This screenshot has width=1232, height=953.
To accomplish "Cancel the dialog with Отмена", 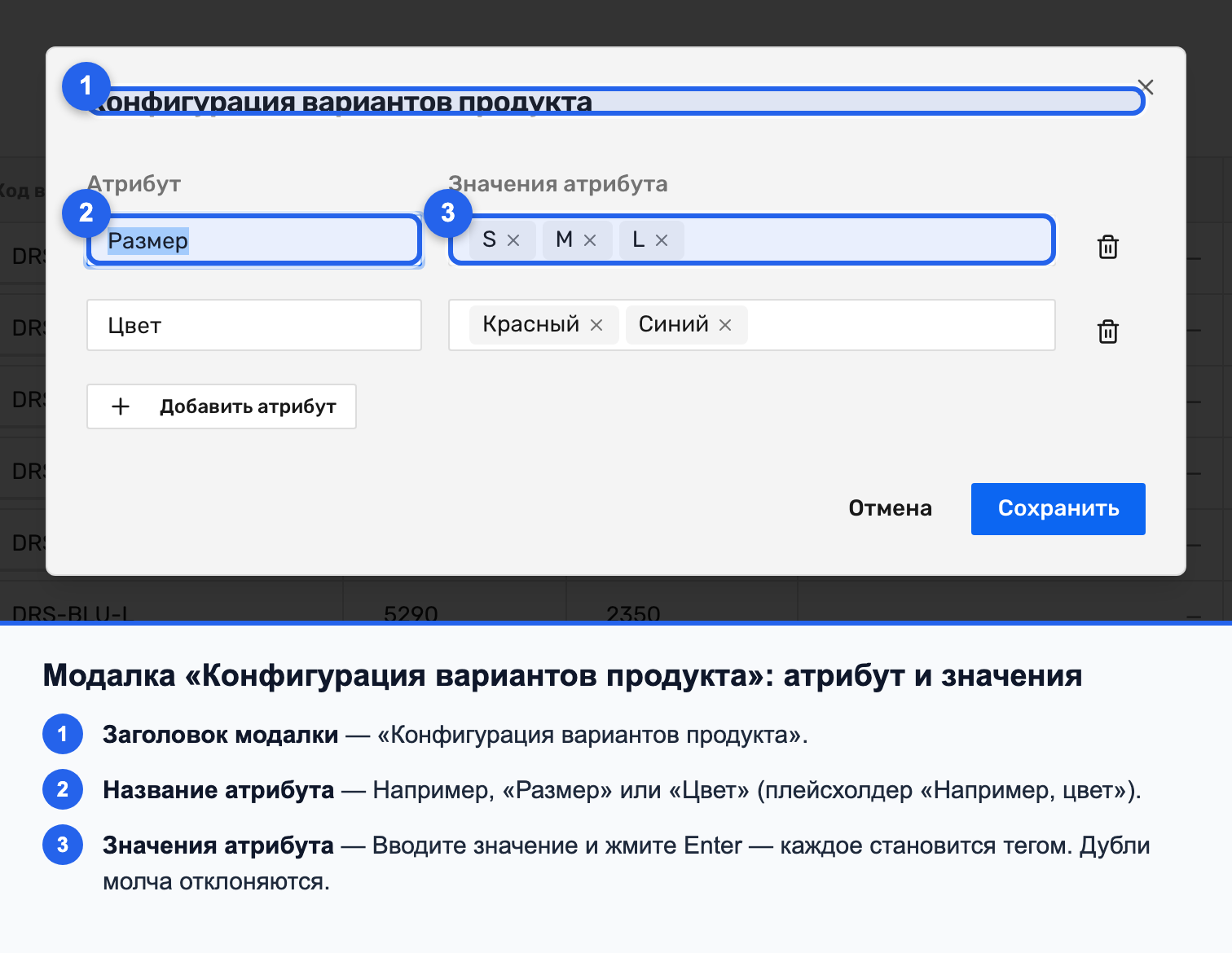I will click(891, 509).
